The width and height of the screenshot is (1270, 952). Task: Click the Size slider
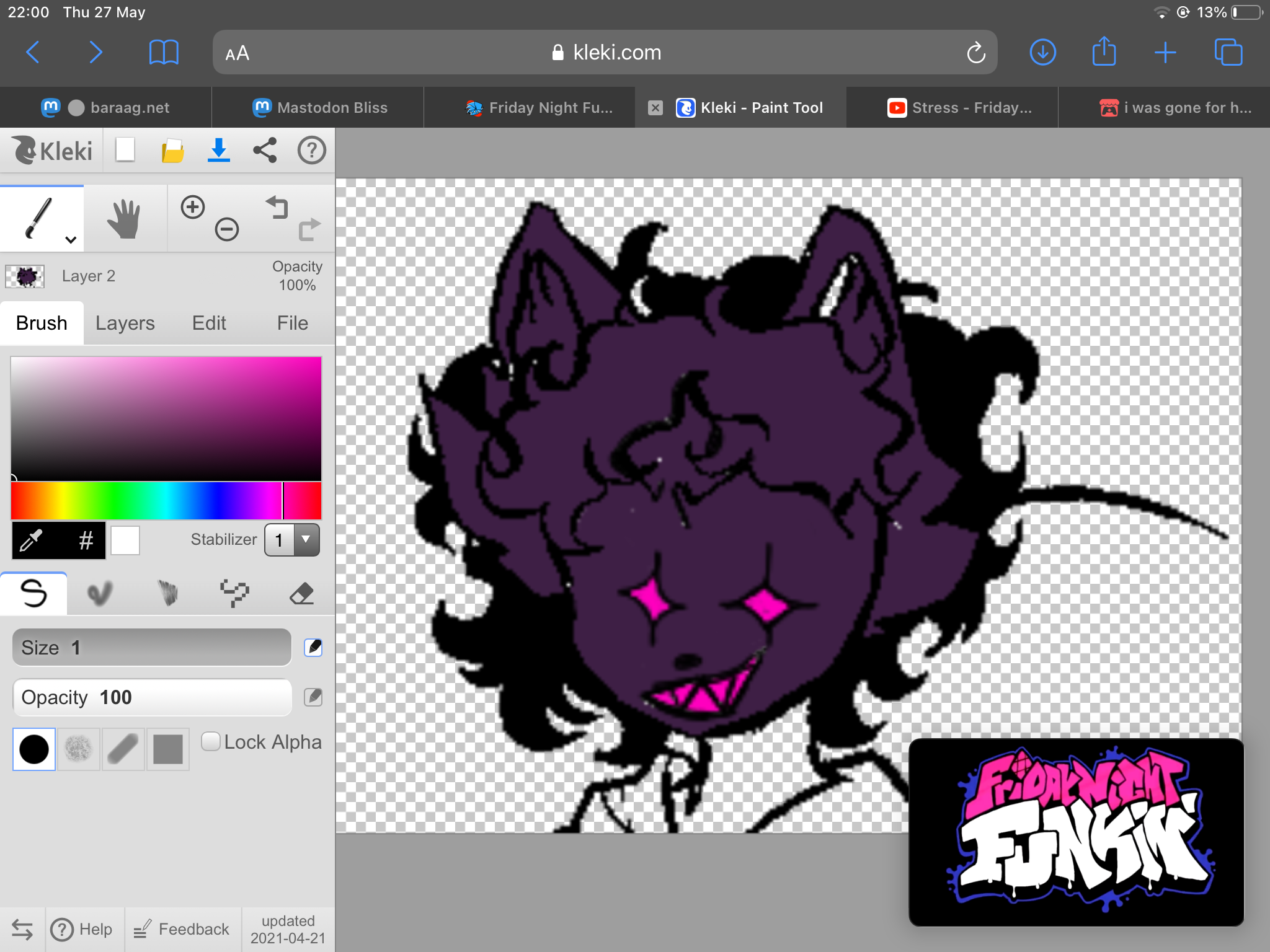click(x=152, y=648)
